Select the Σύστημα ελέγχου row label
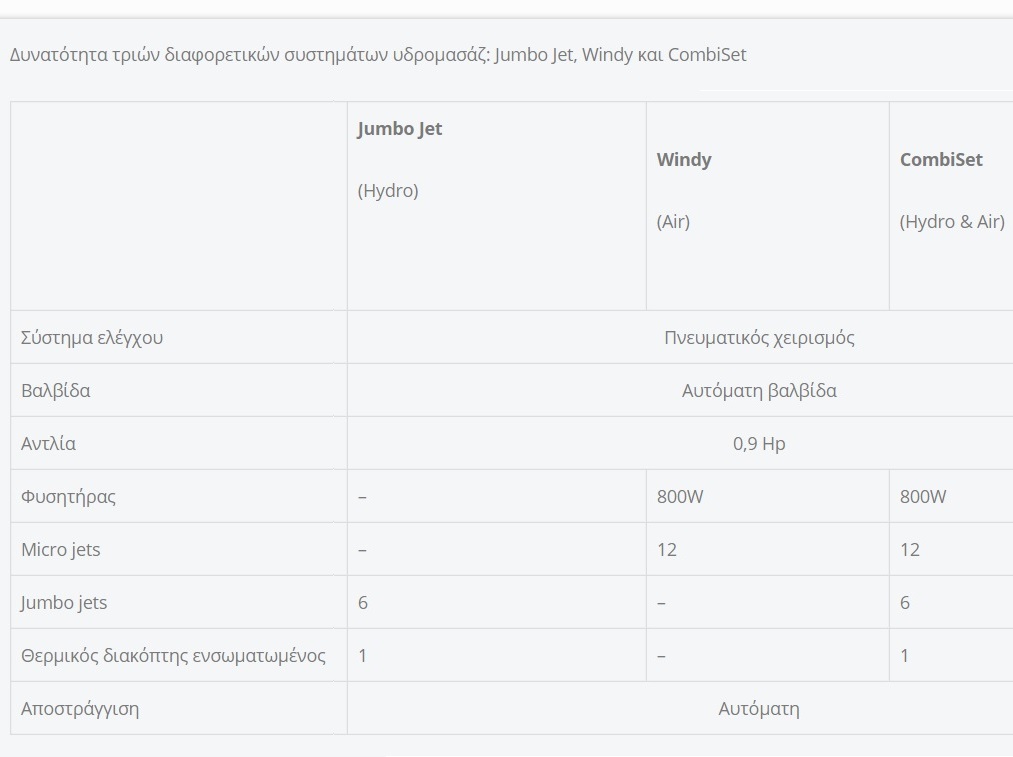 pos(92,337)
